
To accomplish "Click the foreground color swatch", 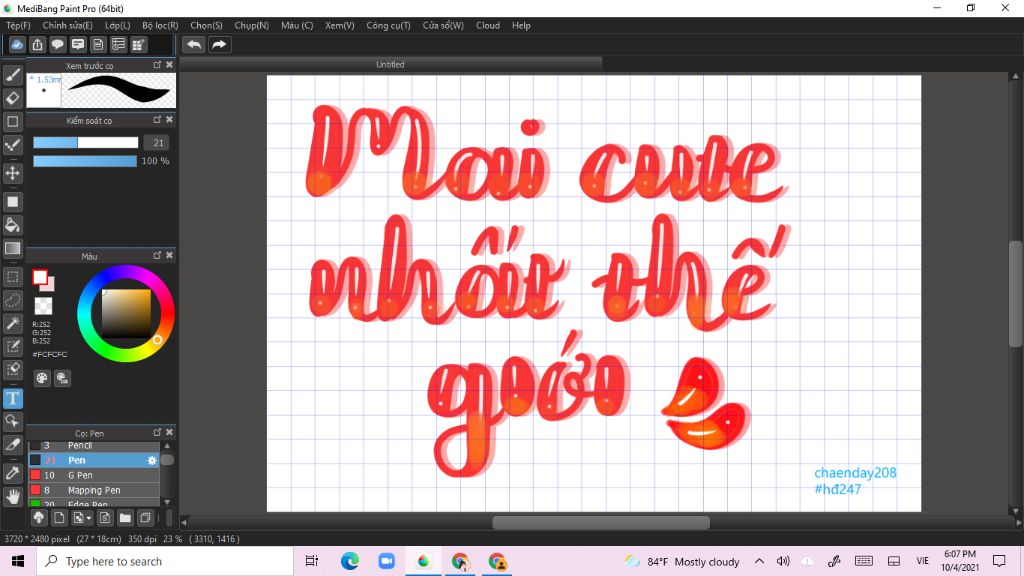I will click(x=40, y=278).
